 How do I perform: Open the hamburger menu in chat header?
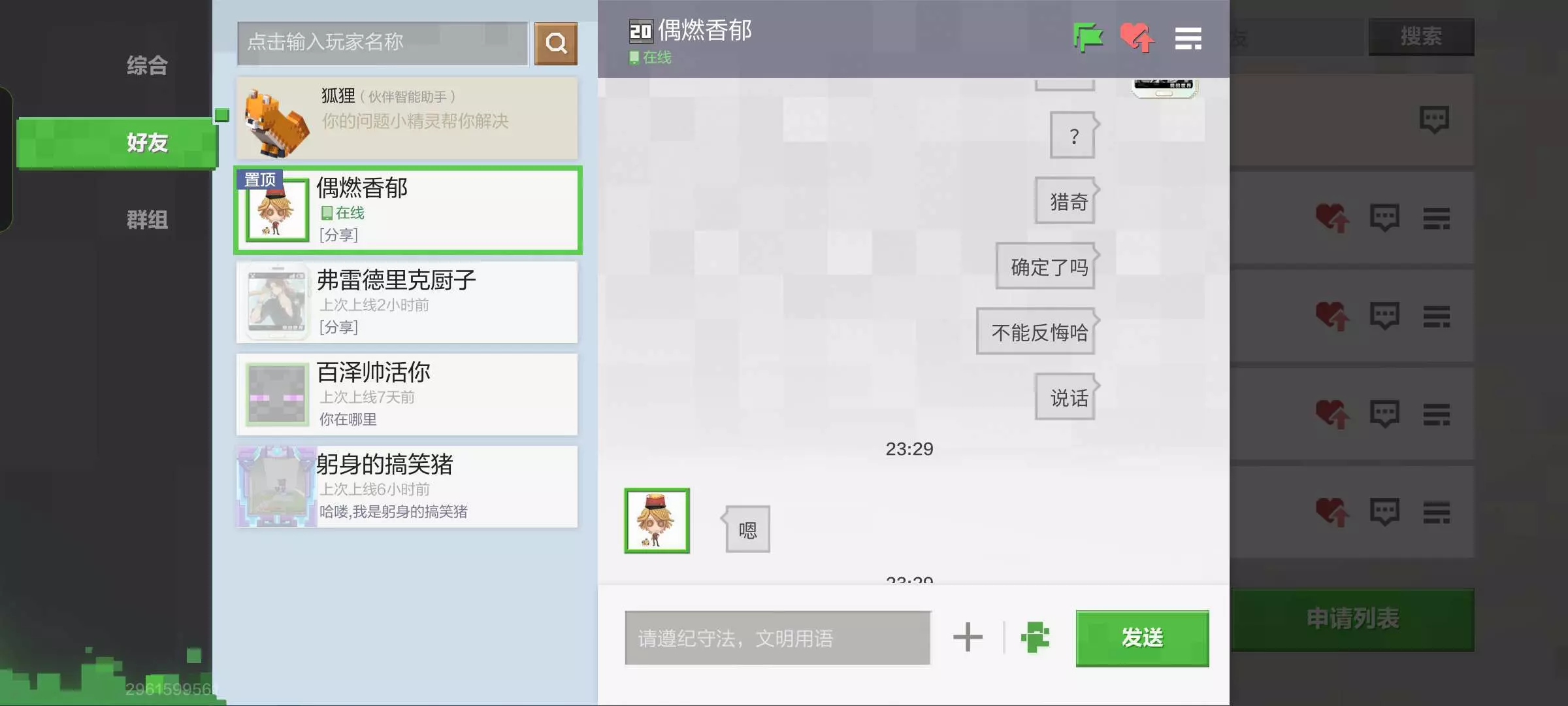coord(1188,38)
